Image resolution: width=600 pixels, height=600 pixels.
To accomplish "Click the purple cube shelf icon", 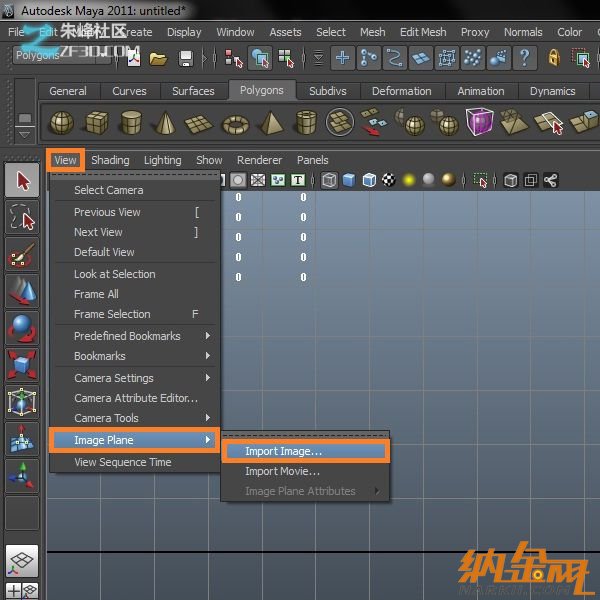I will click(479, 122).
